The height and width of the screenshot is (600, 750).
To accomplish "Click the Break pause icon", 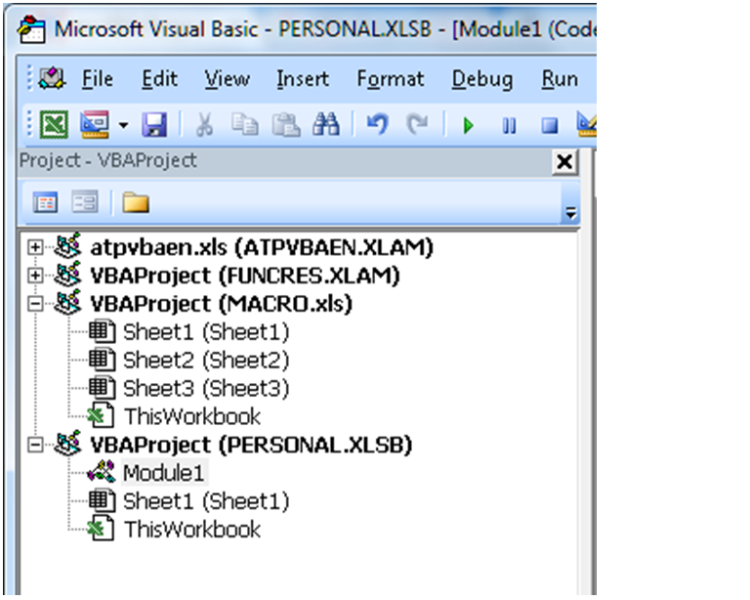I will coord(509,126).
